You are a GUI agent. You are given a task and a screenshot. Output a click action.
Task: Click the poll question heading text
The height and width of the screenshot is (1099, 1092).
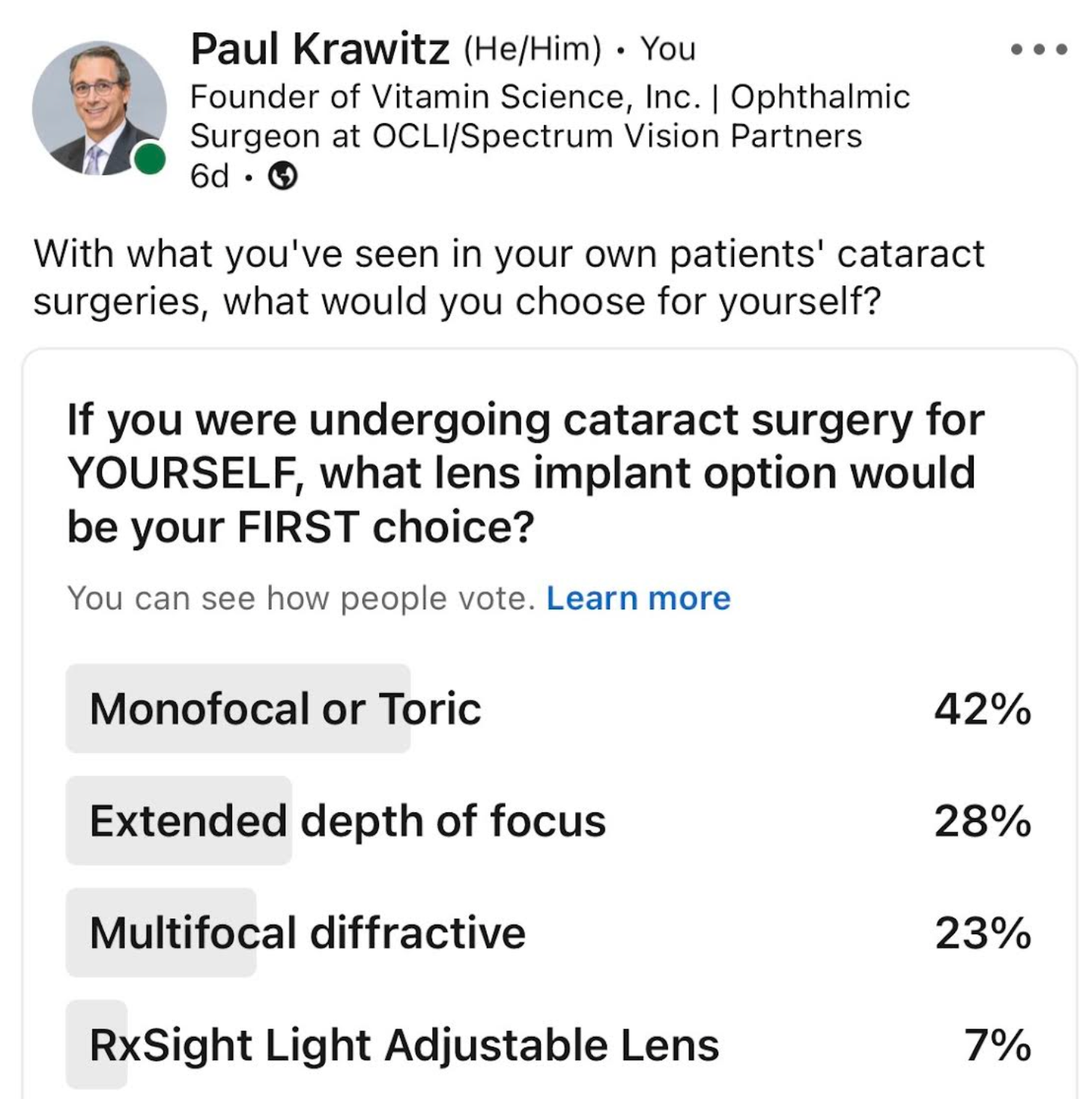524,472
